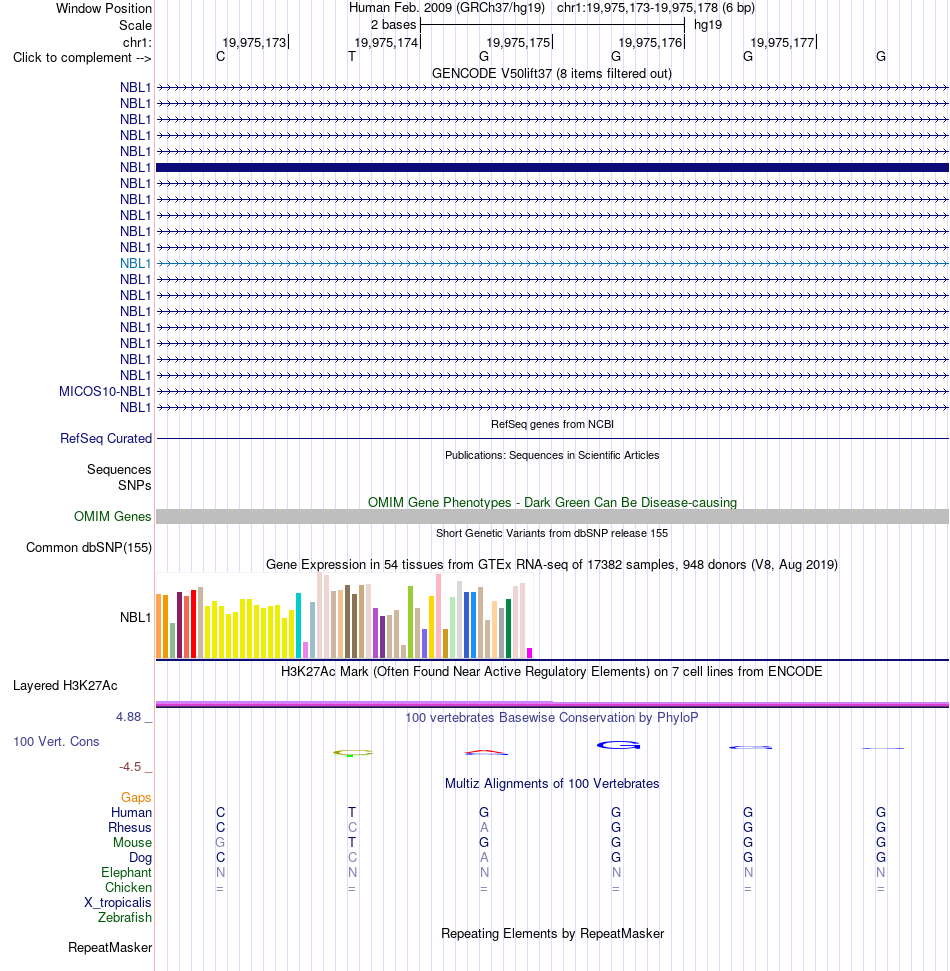
Task: Open 'Short Genetic Variants from dbSNP release 155' title
Action: tap(552, 533)
